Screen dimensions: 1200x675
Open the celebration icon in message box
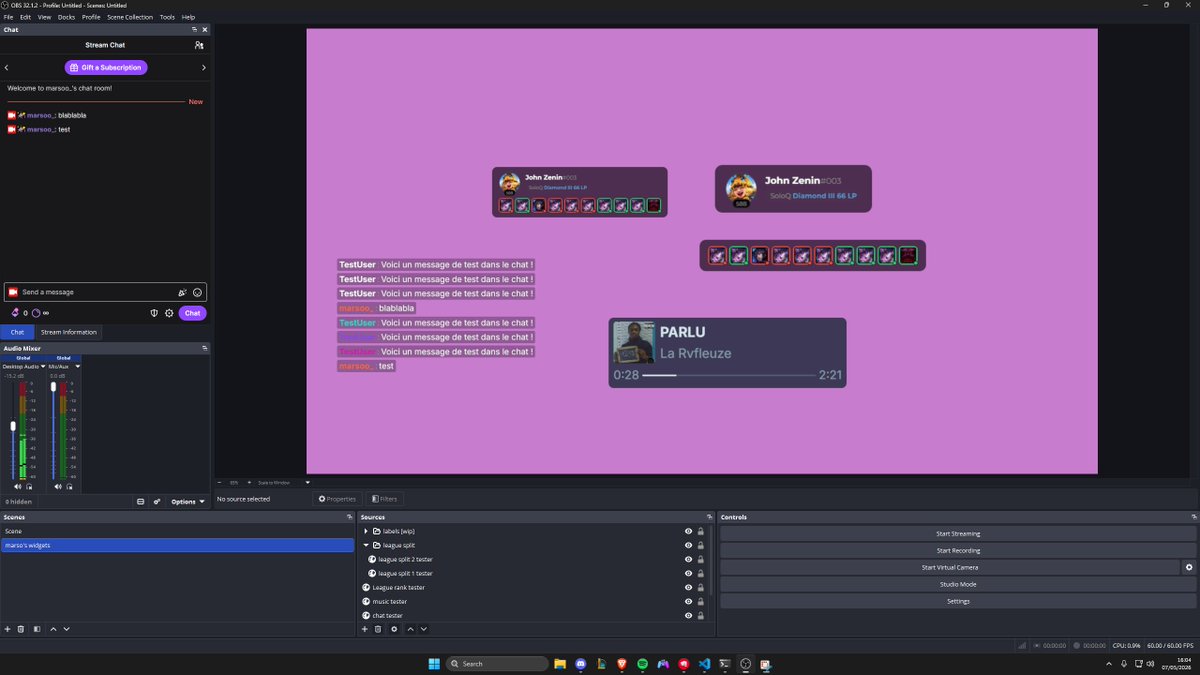(182, 292)
